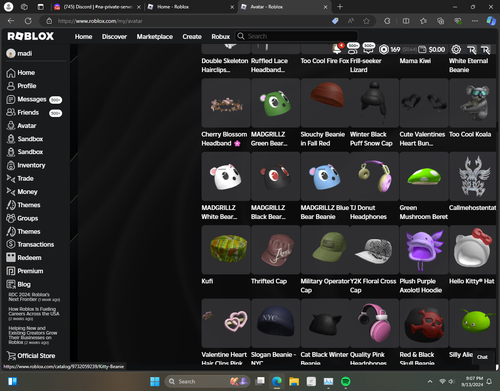Click the browser refresh button
Image resolution: width=500 pixels, height=391 pixels.
click(x=28, y=21)
